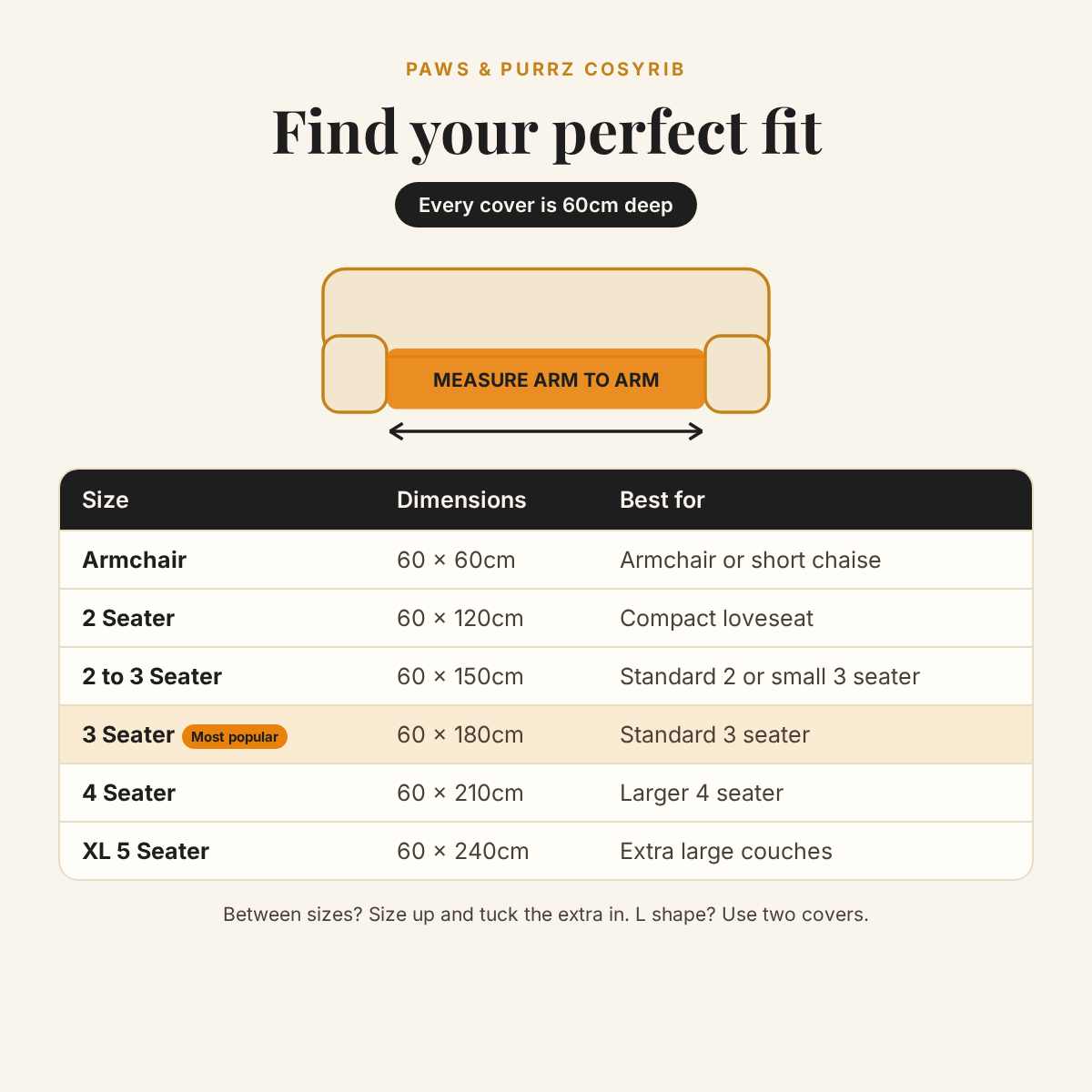This screenshot has height=1092, width=1092.
Task: Click the left sofa armrest illustration
Action: (x=355, y=374)
